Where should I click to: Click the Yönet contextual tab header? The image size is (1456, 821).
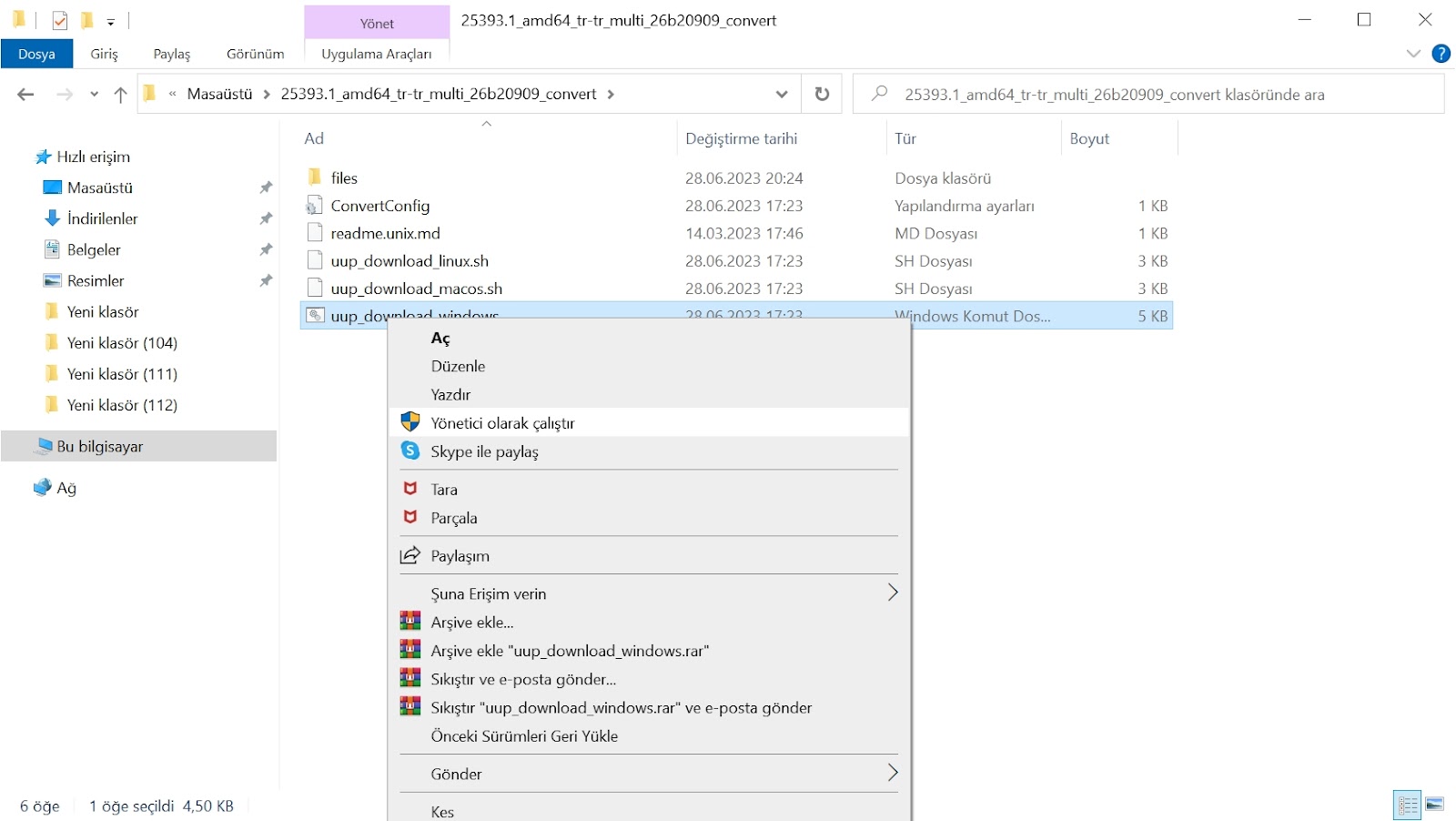377,23
